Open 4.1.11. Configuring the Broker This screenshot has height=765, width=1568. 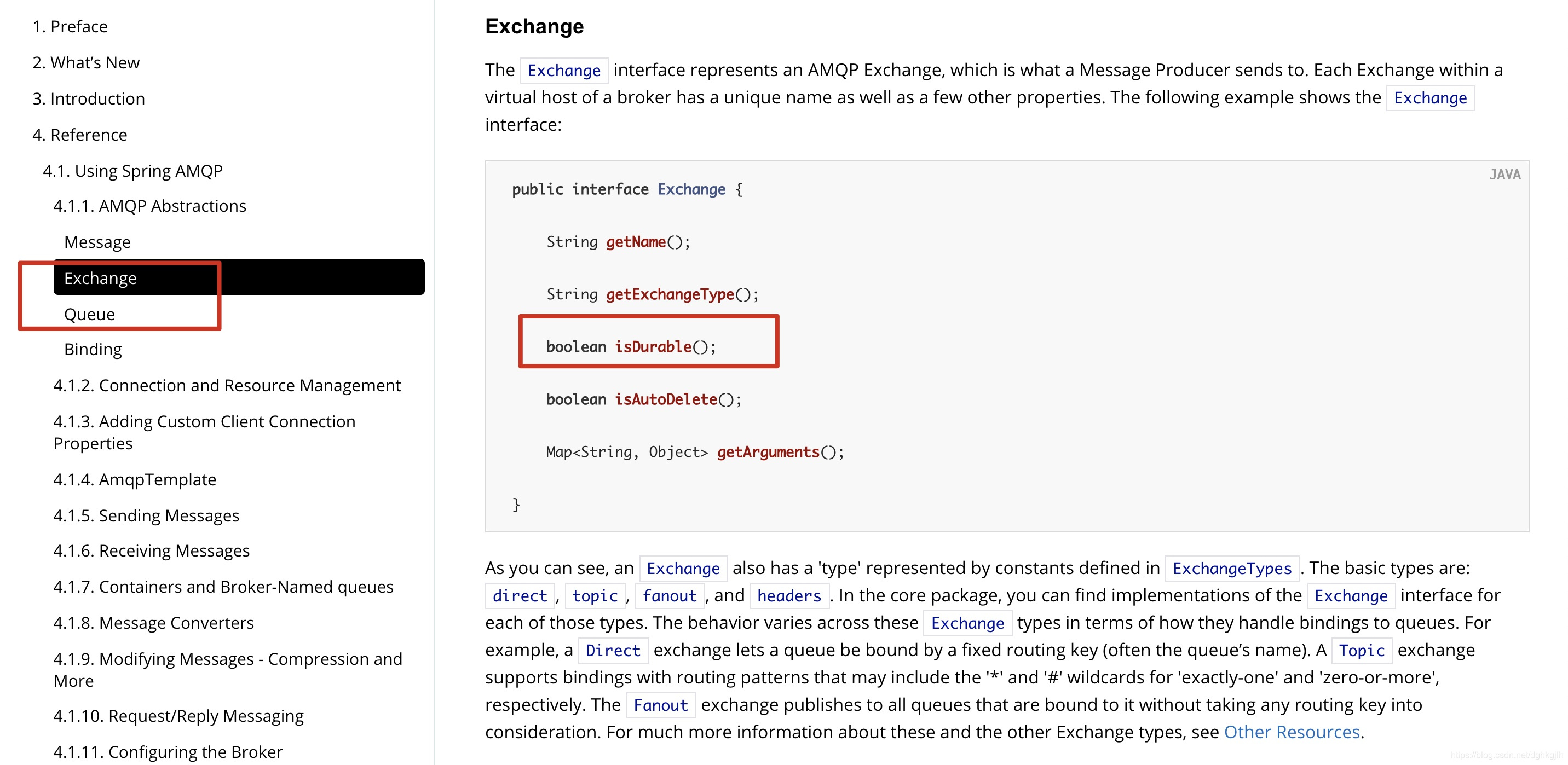point(168,752)
